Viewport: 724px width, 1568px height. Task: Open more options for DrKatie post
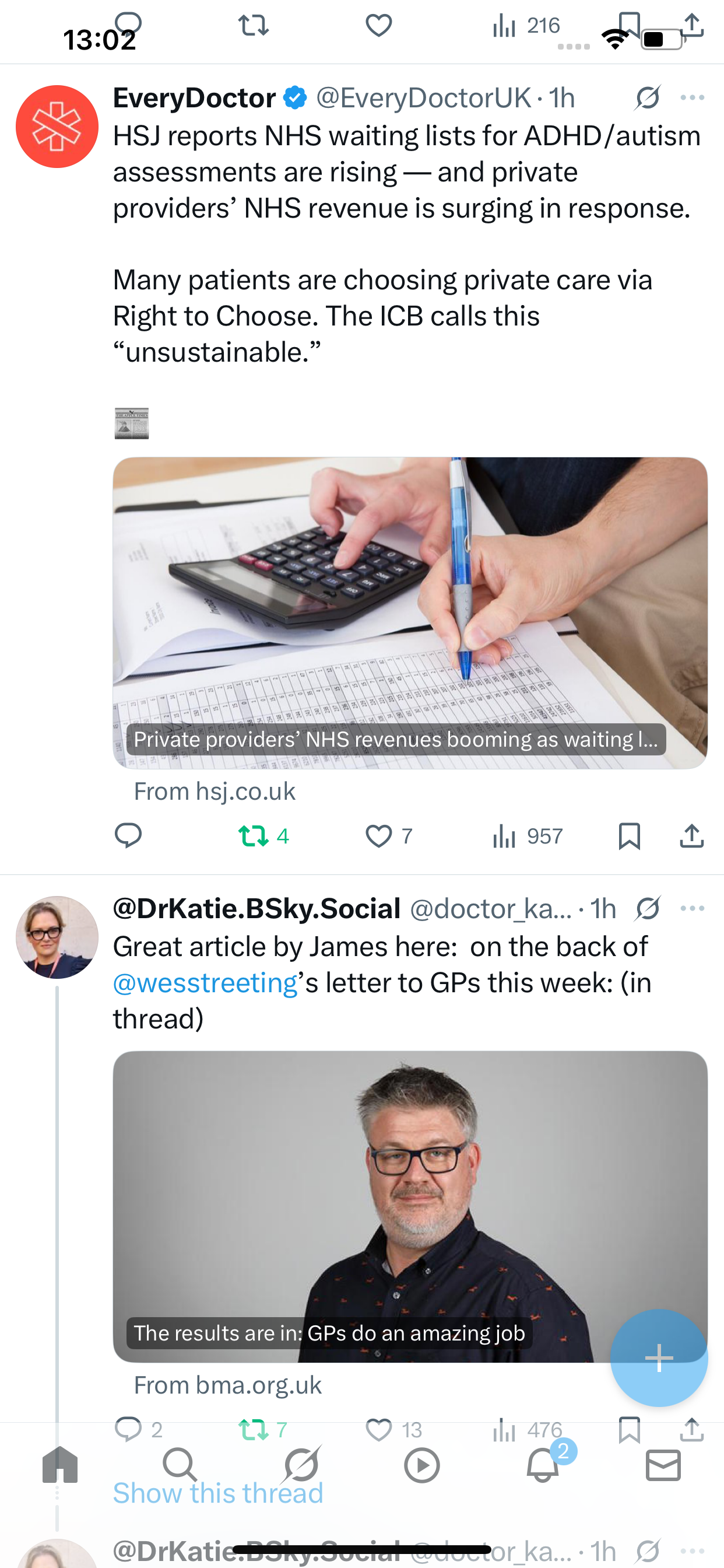click(693, 908)
